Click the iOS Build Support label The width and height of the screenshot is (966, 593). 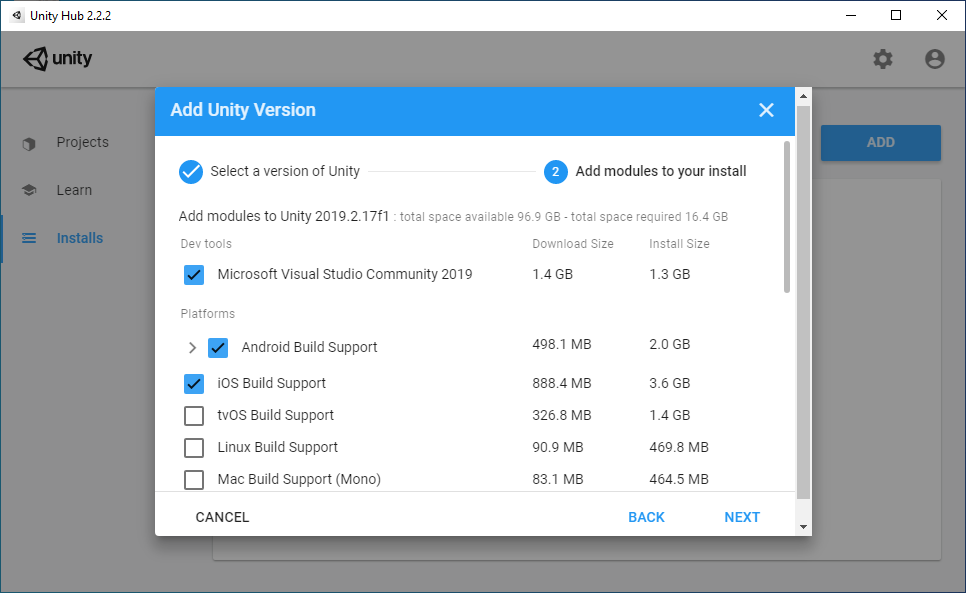tap(272, 383)
